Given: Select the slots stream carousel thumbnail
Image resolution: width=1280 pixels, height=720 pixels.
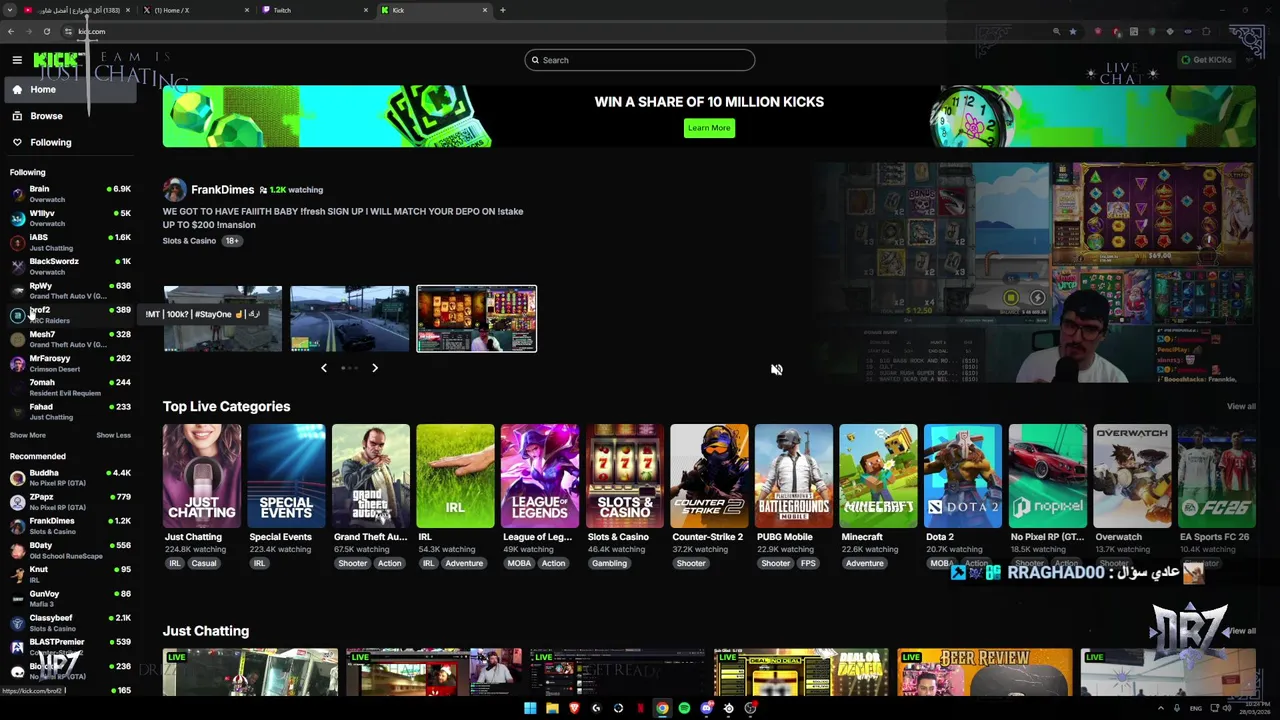Looking at the screenshot, I should click(x=476, y=319).
